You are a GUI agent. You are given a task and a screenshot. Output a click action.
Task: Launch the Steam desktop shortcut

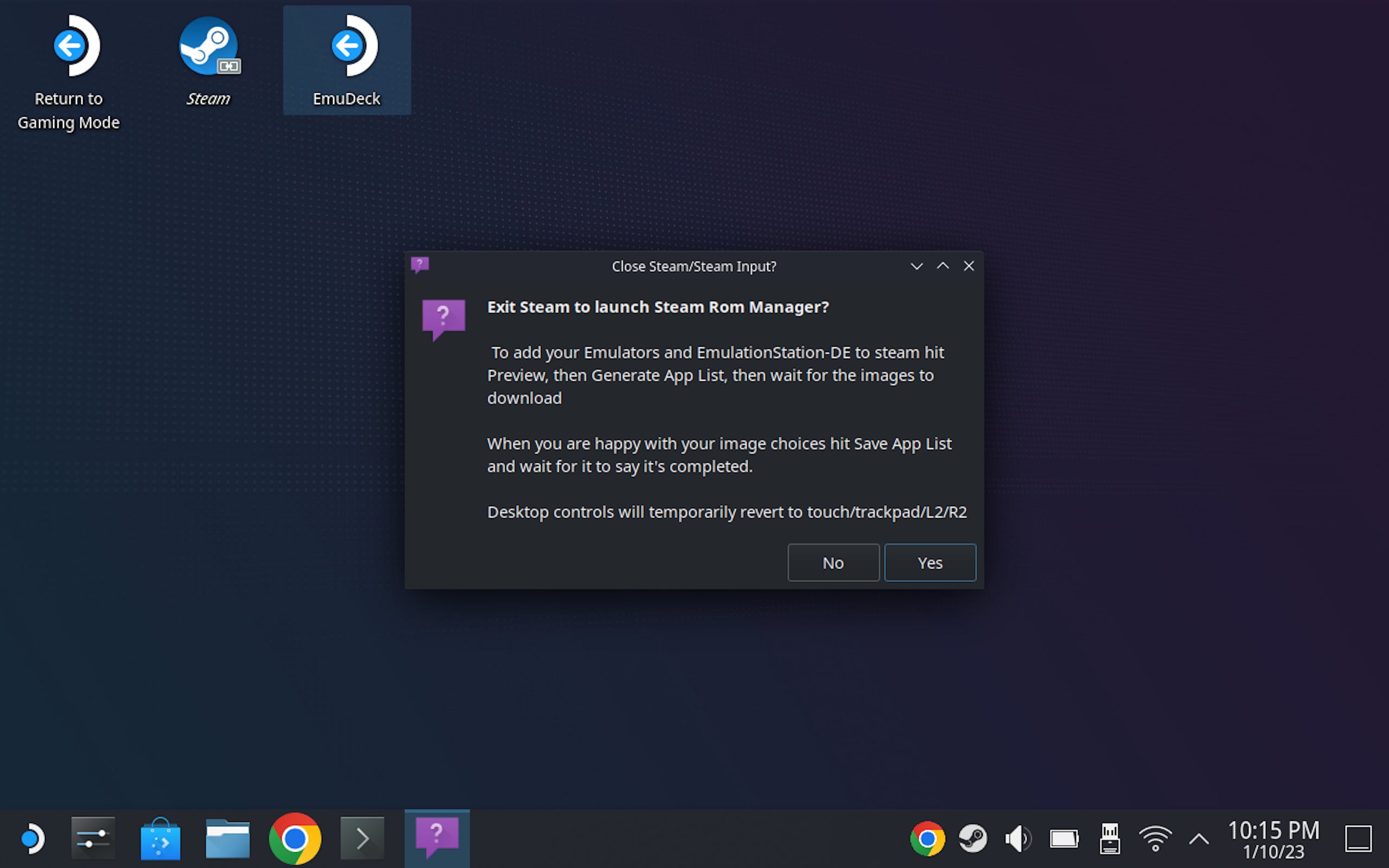point(209,61)
